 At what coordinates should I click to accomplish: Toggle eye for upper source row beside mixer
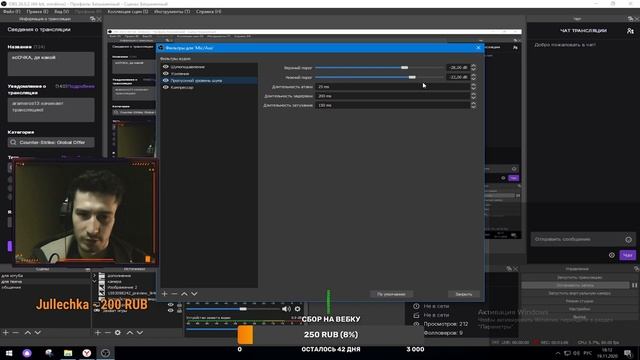pyautogui.click(x=171, y=305)
